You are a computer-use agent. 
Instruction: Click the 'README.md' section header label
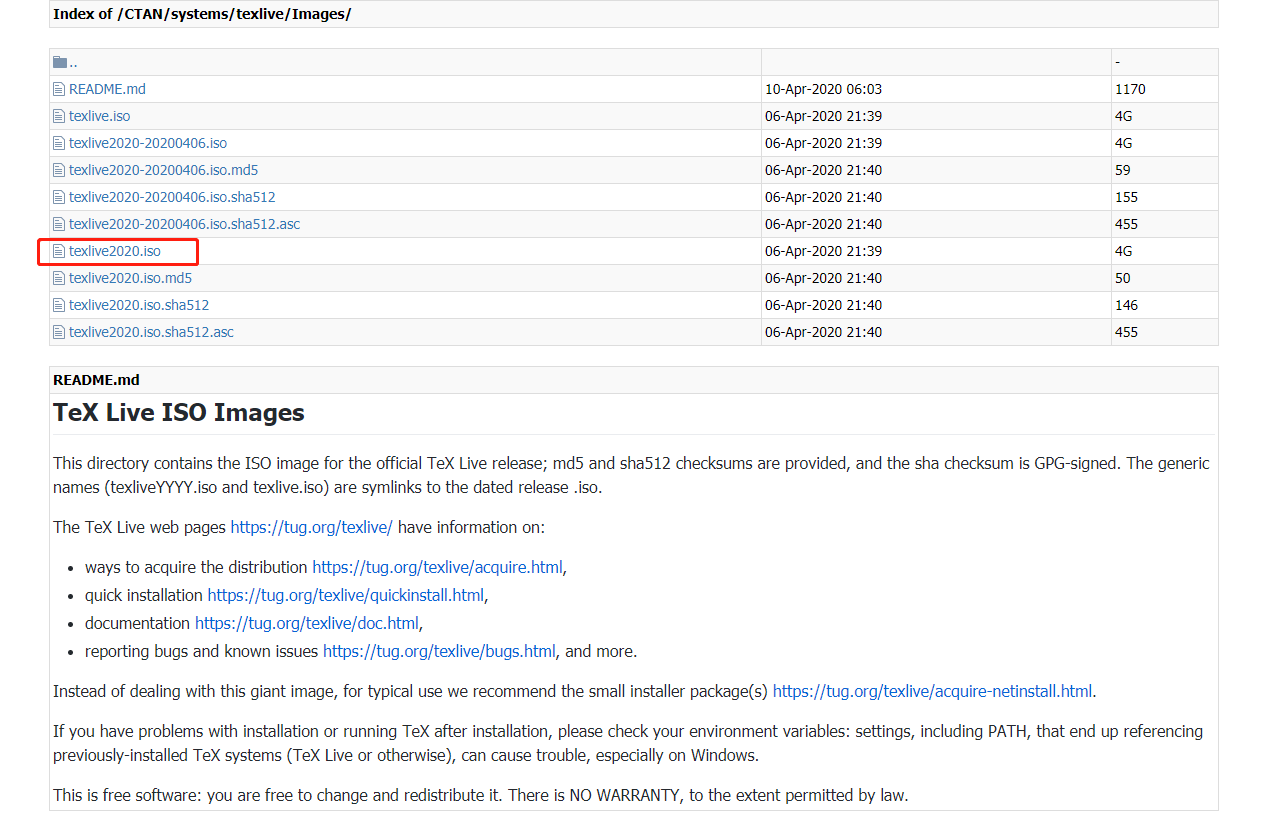point(96,380)
